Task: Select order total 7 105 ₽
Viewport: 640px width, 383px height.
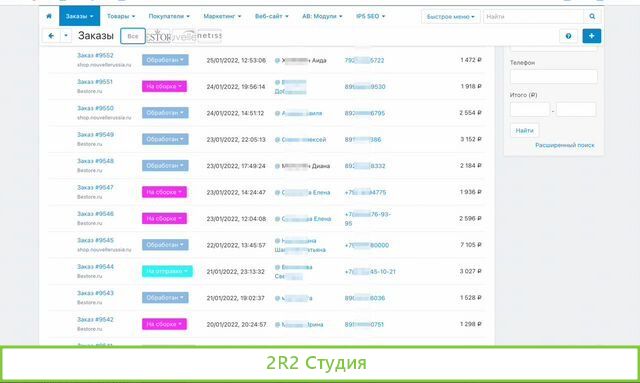Action: (x=471, y=245)
